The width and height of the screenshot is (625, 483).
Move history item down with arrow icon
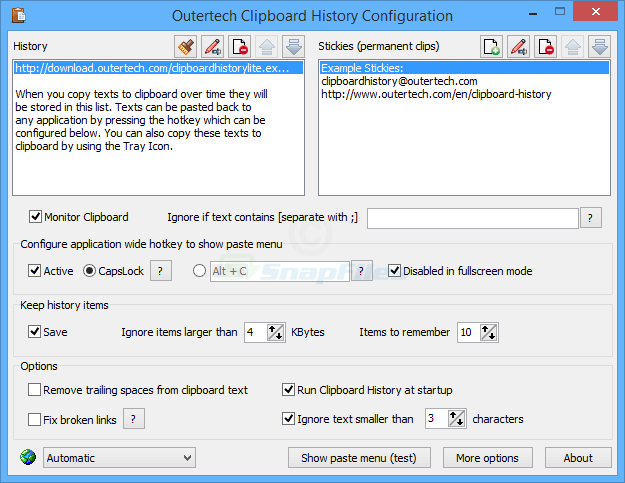pyautogui.click(x=293, y=46)
